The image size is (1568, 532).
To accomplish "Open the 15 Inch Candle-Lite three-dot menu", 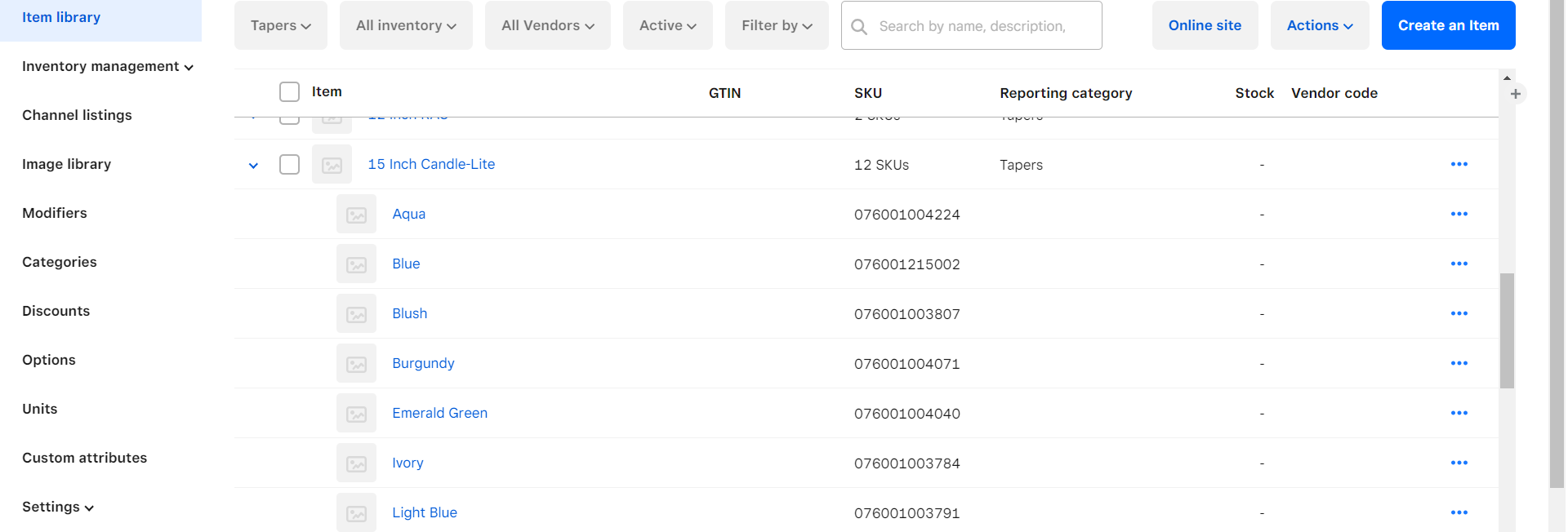I will tap(1459, 164).
